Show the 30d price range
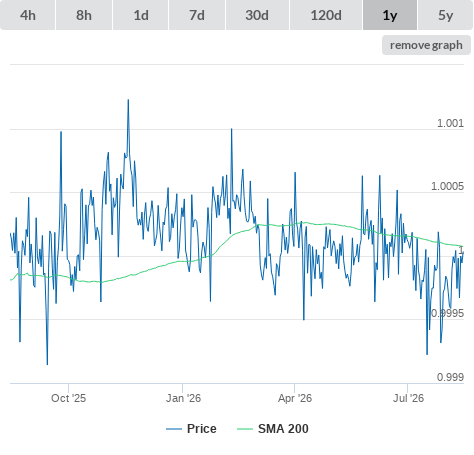 pos(257,15)
